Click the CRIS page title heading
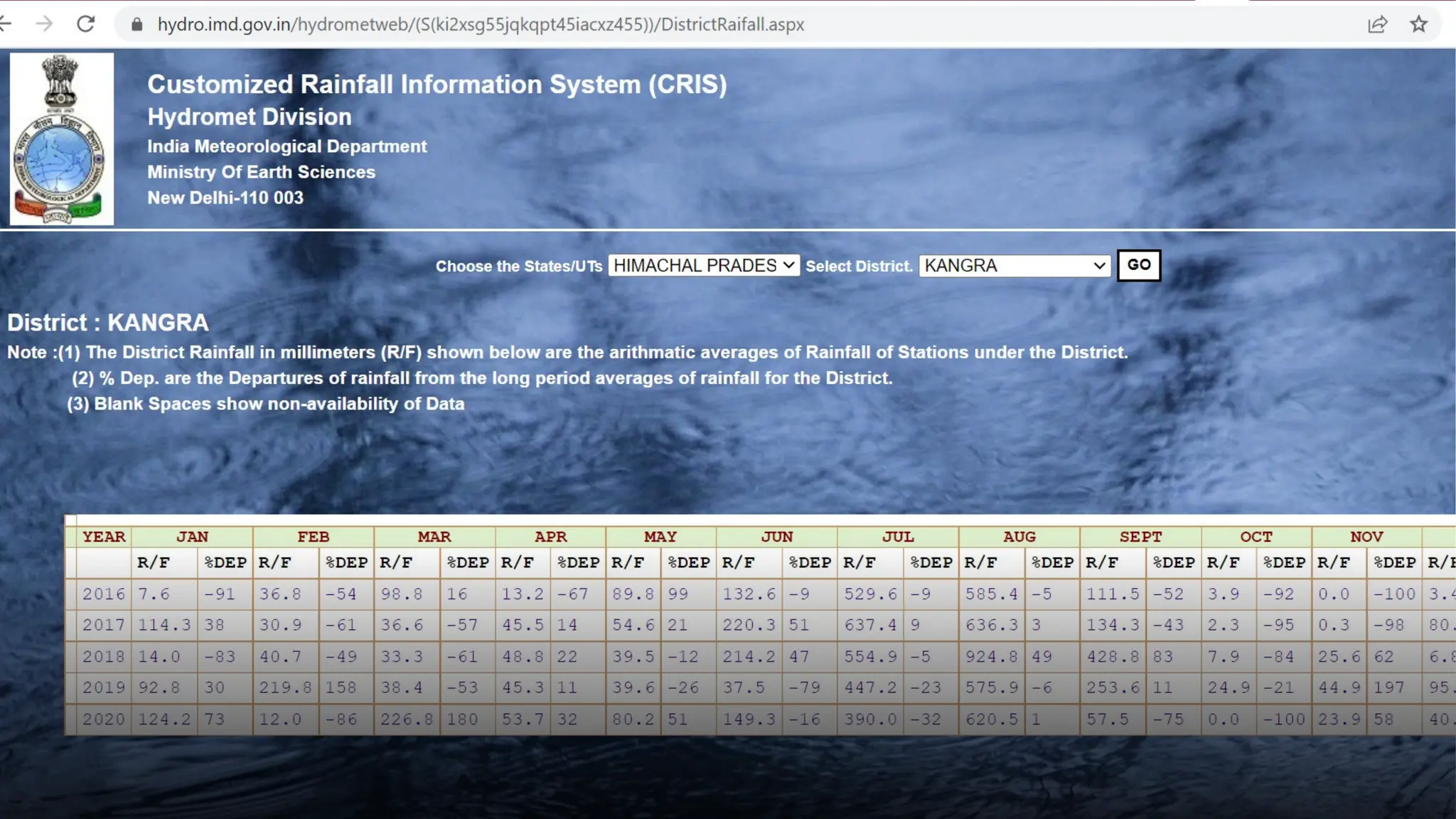This screenshot has height=819, width=1456. 437,85
